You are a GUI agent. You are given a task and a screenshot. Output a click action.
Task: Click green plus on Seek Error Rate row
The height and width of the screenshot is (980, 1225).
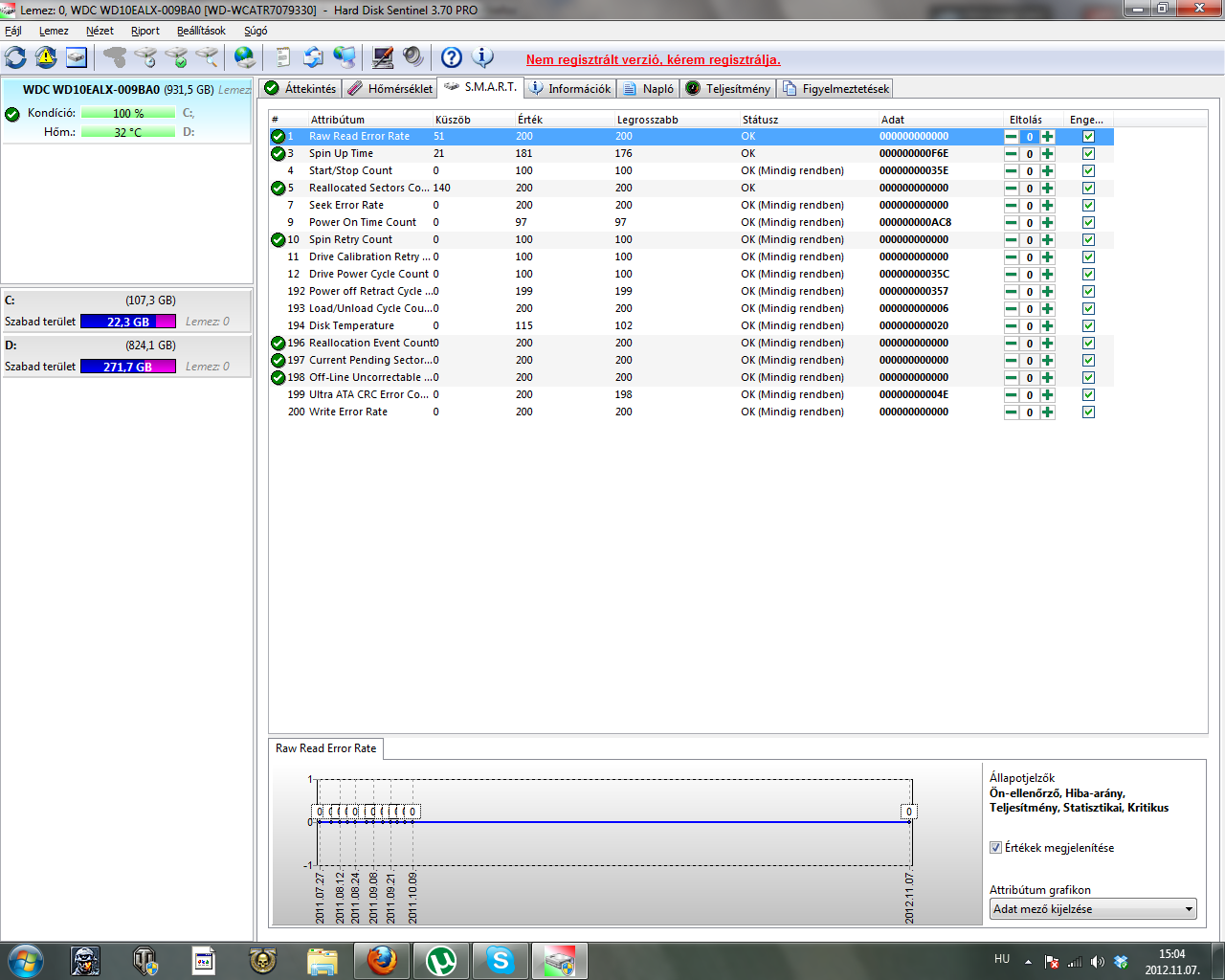click(x=1048, y=206)
